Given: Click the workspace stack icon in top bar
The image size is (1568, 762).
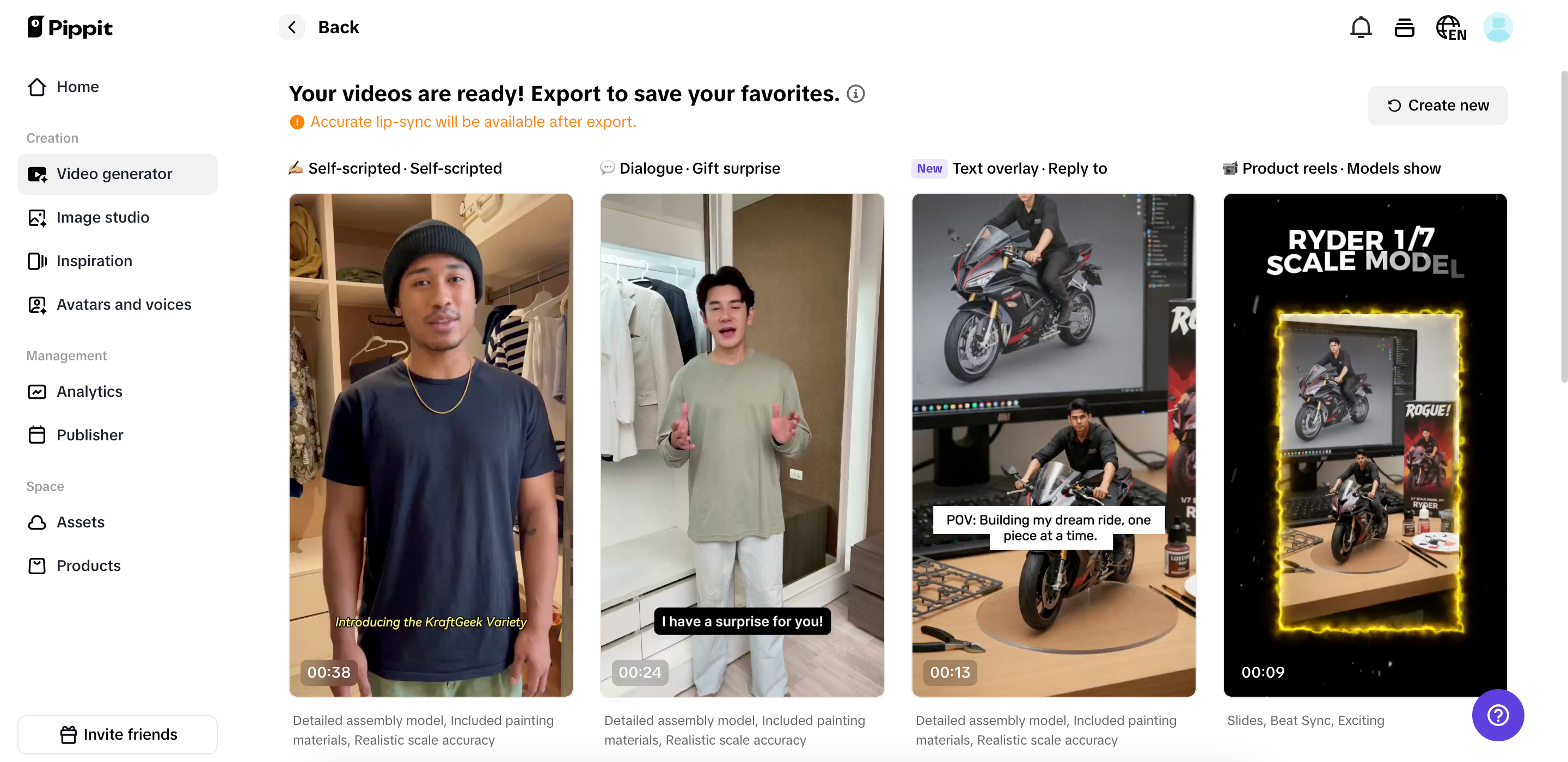Looking at the screenshot, I should click(x=1405, y=27).
